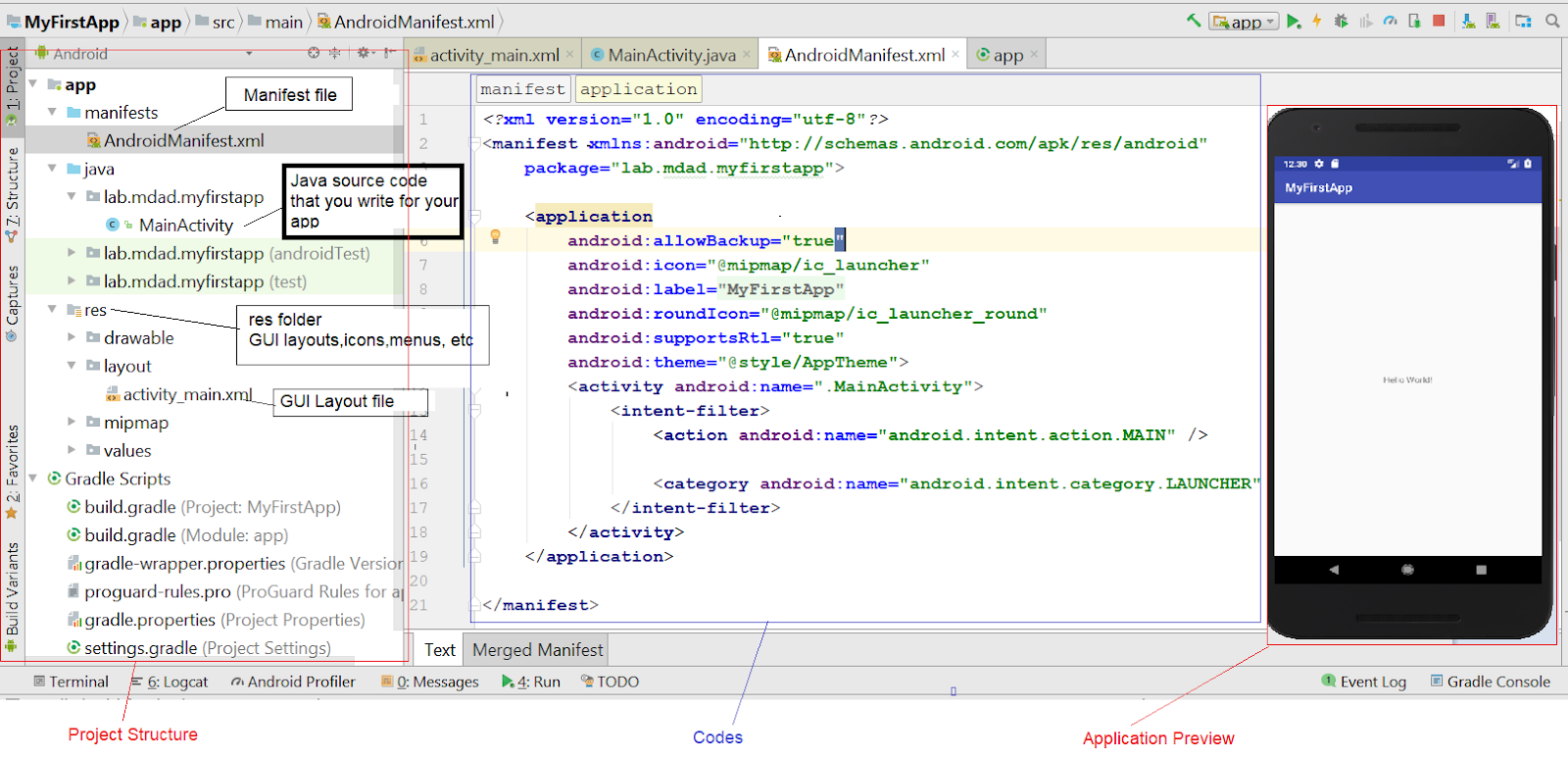Expand the values folder

pyautogui.click(x=72, y=450)
